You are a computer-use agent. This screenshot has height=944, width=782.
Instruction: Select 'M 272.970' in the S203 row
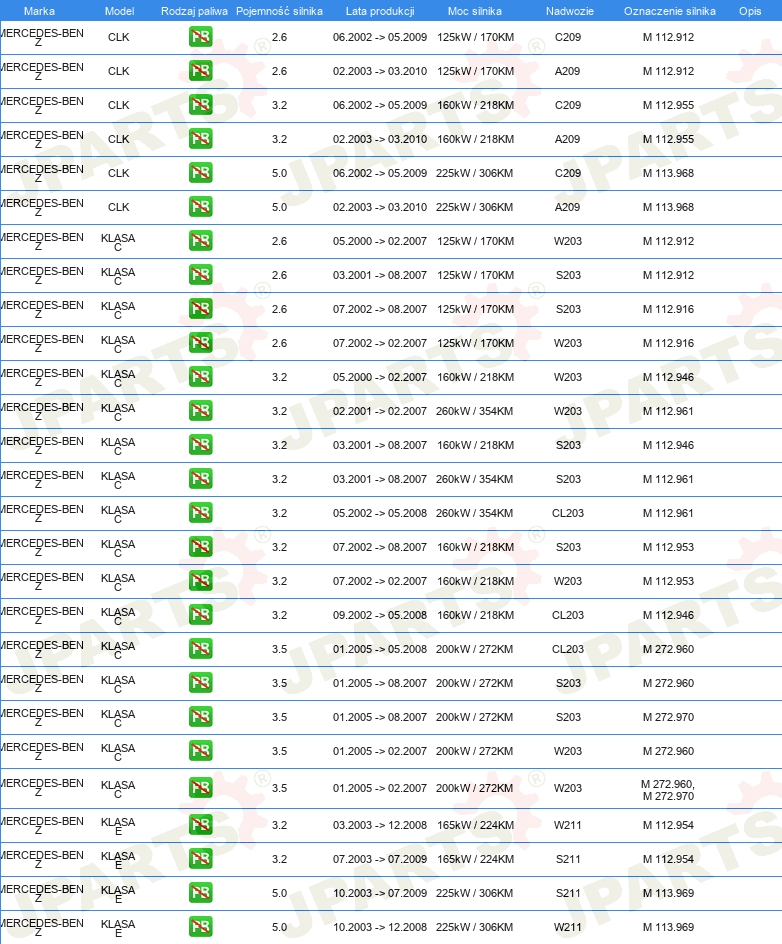[x=668, y=718]
